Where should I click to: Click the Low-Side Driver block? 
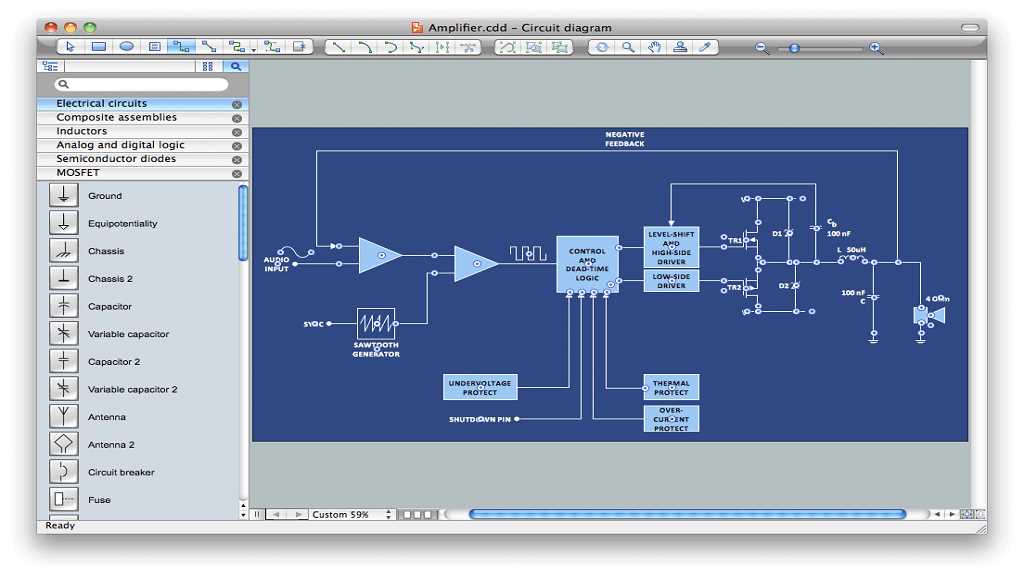671,281
